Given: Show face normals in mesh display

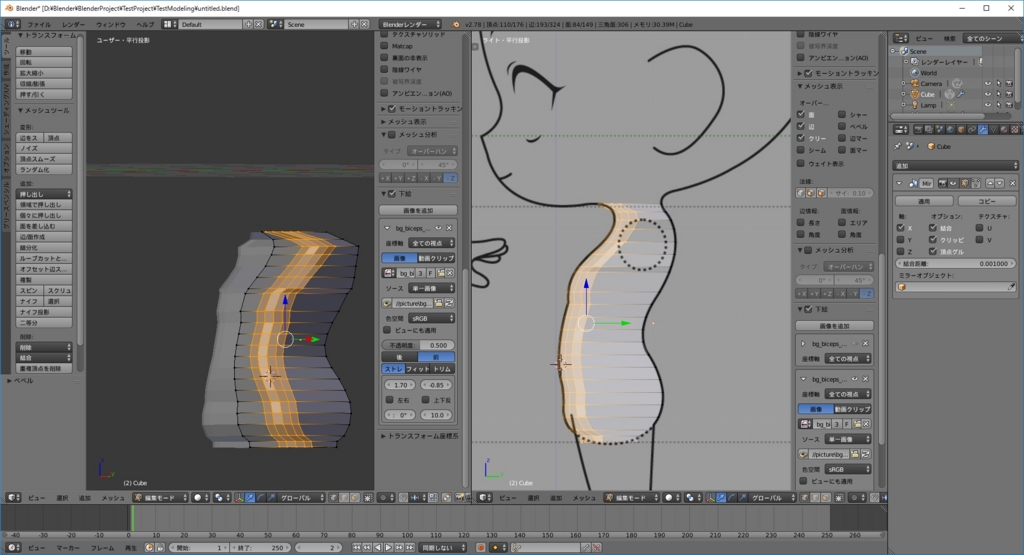Looking at the screenshot, I should click(822, 193).
